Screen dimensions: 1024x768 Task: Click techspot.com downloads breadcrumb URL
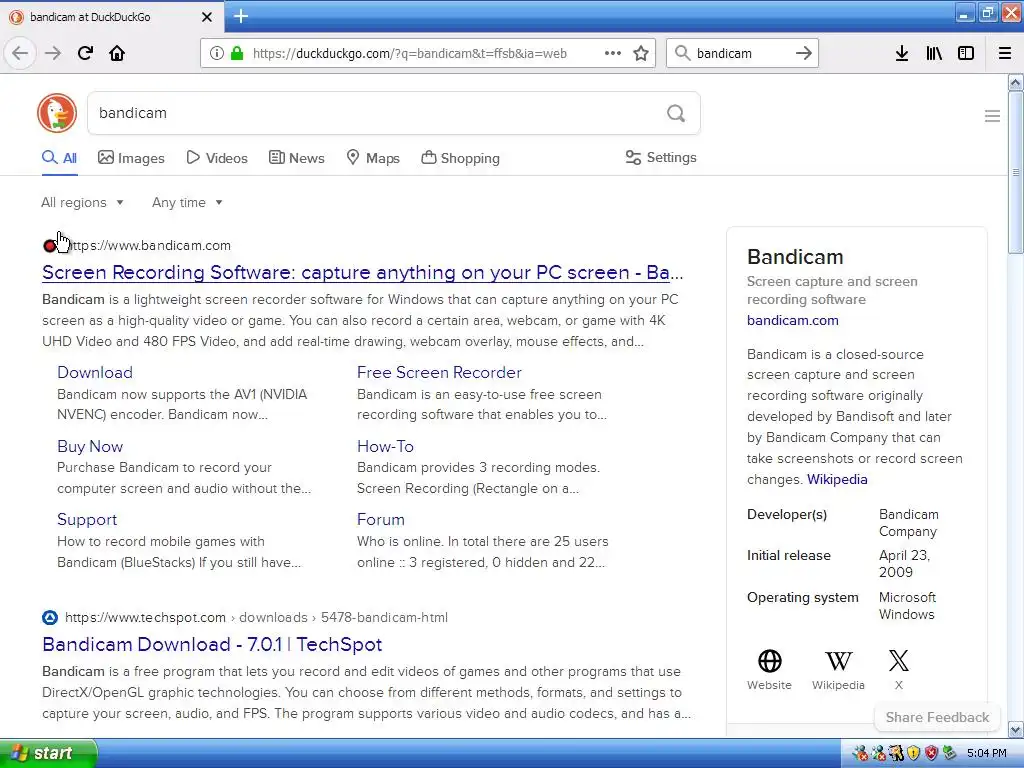pyautogui.click(x=257, y=617)
